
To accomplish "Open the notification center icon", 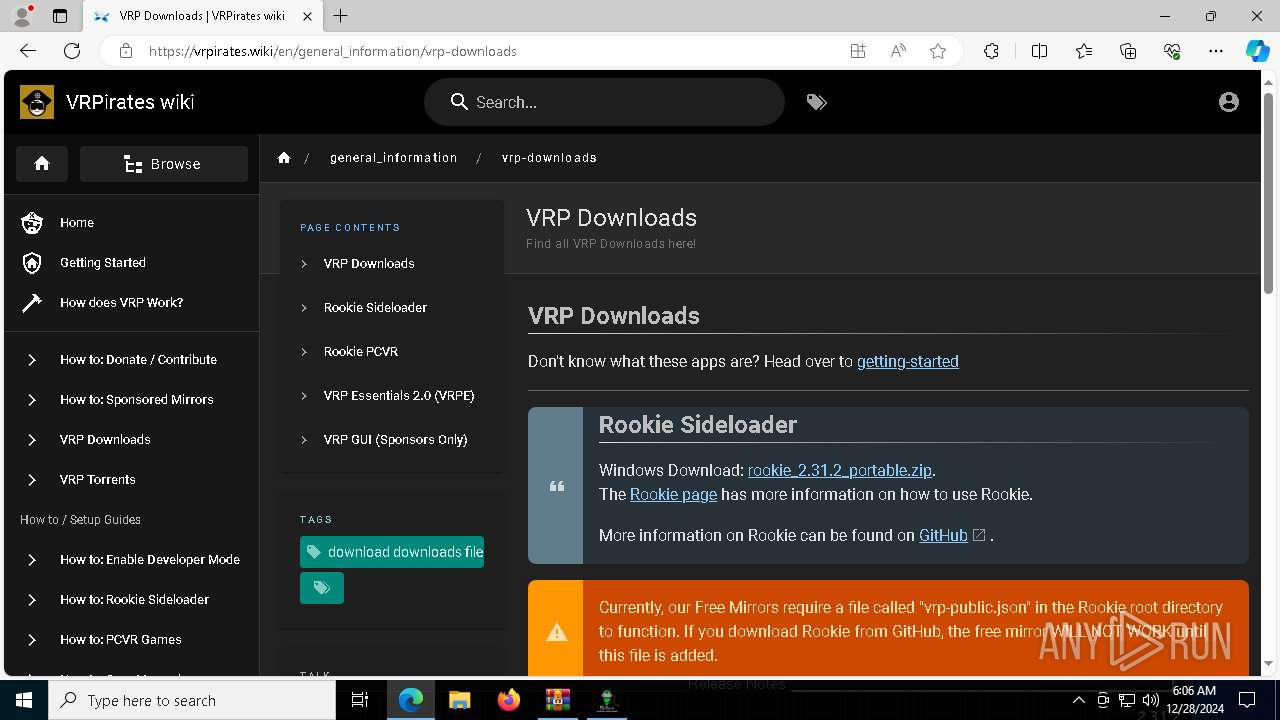I will coord(1247,700).
